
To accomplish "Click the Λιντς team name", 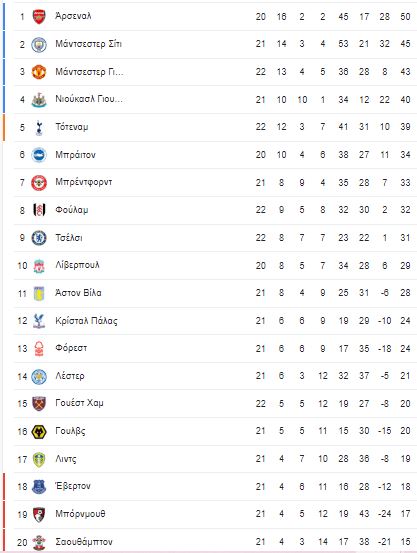I will [x=66, y=459].
